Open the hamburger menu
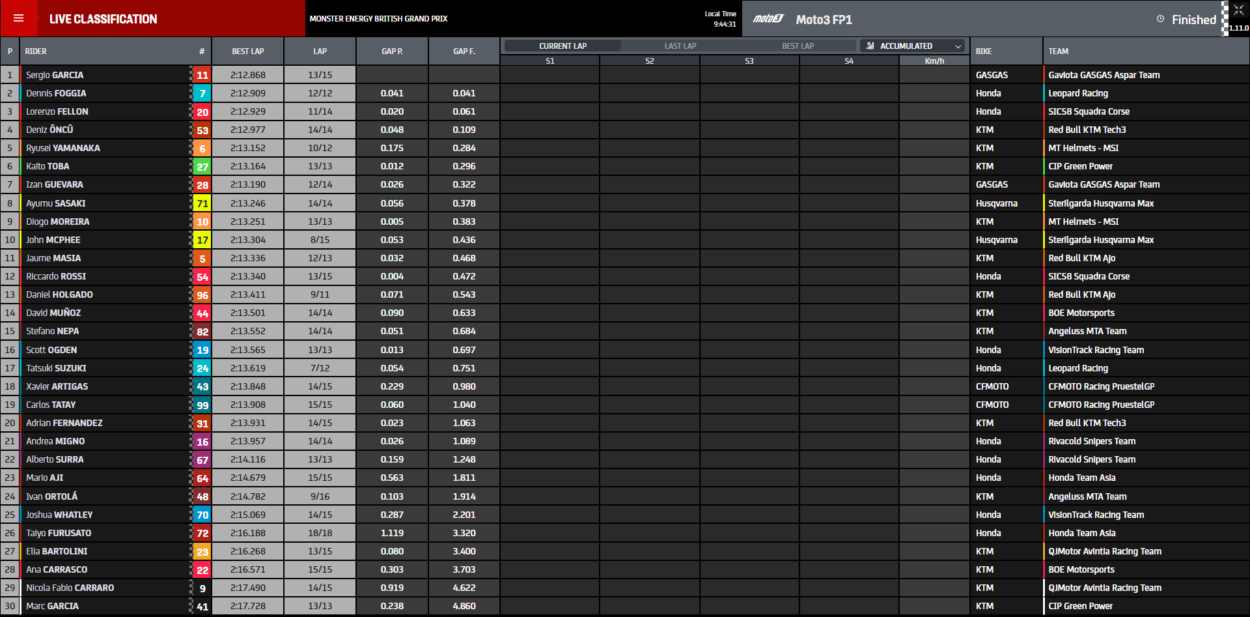Image resolution: width=1250 pixels, height=617 pixels. click(18, 18)
